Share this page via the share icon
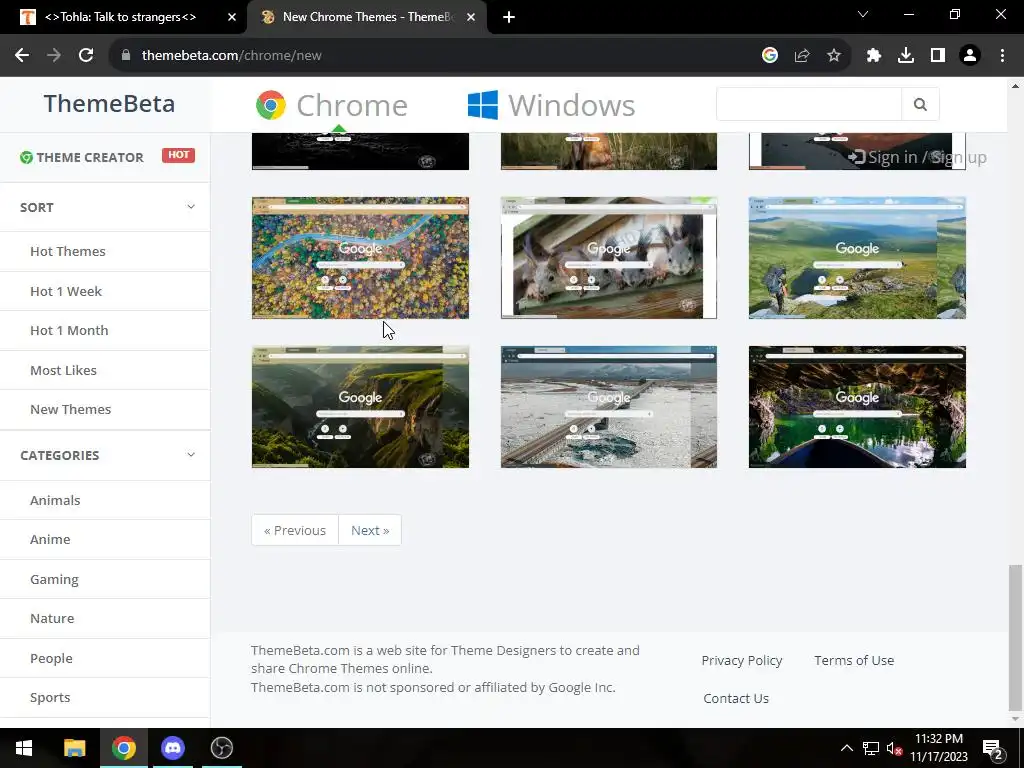 click(802, 56)
